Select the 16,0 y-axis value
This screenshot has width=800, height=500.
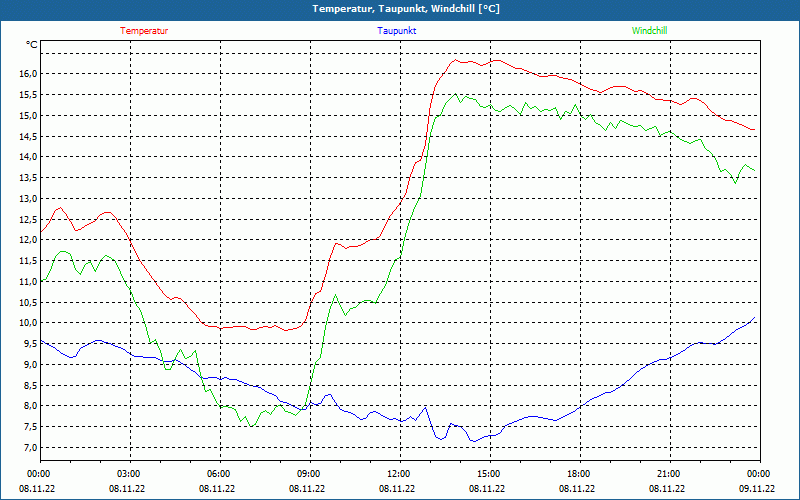pyautogui.click(x=28, y=74)
